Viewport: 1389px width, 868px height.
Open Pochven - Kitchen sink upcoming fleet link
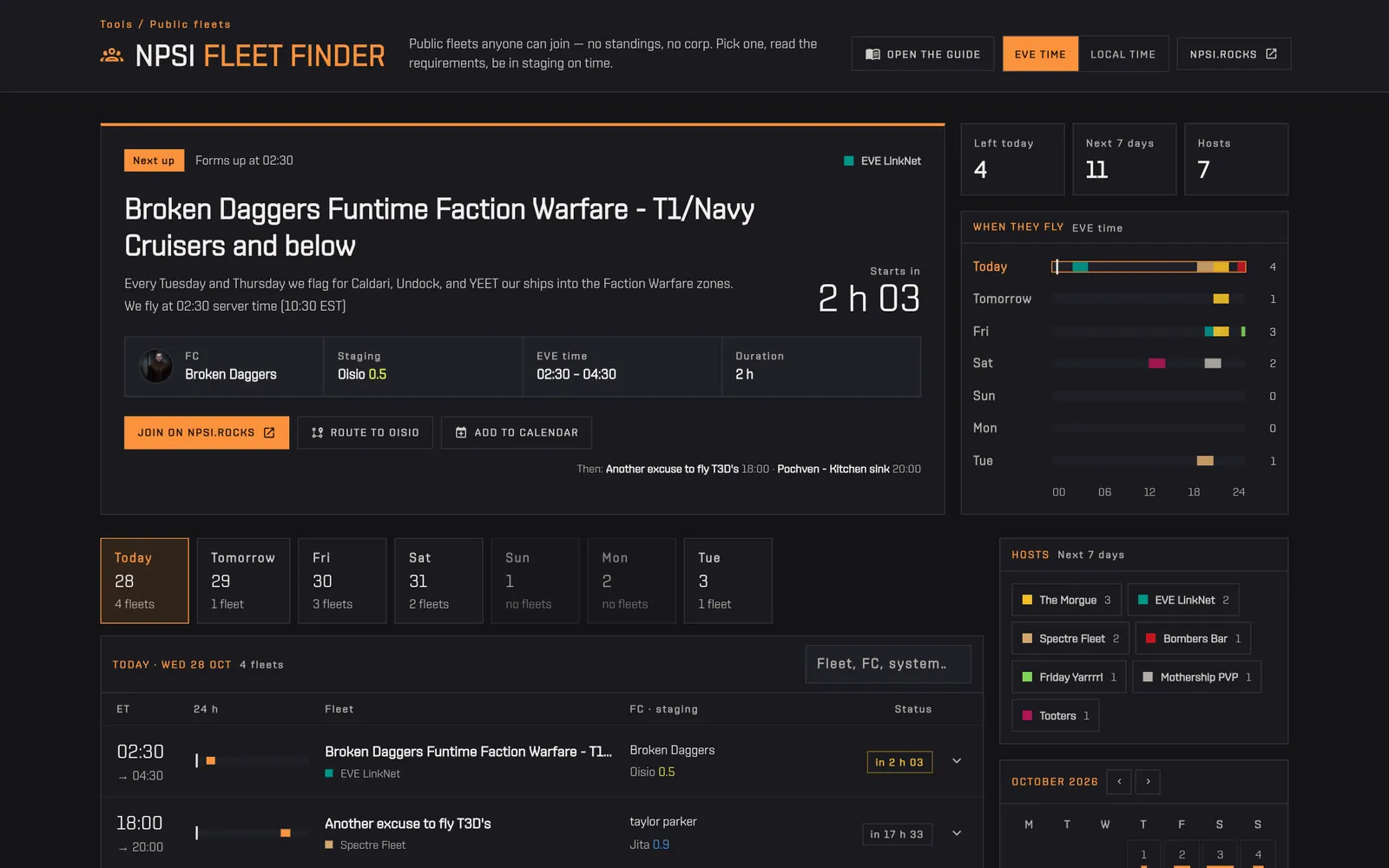tap(833, 469)
